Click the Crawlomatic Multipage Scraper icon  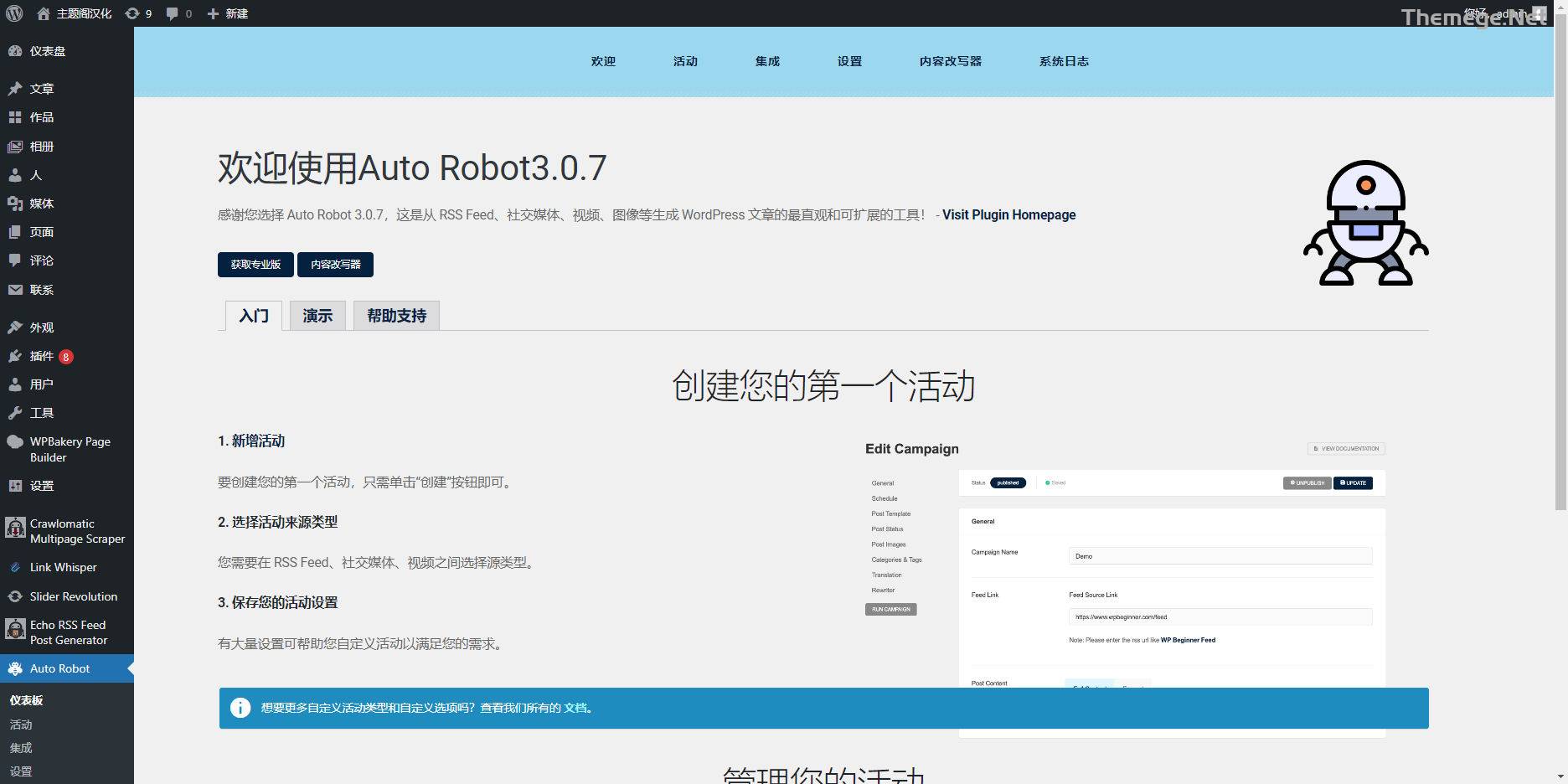pos(15,528)
